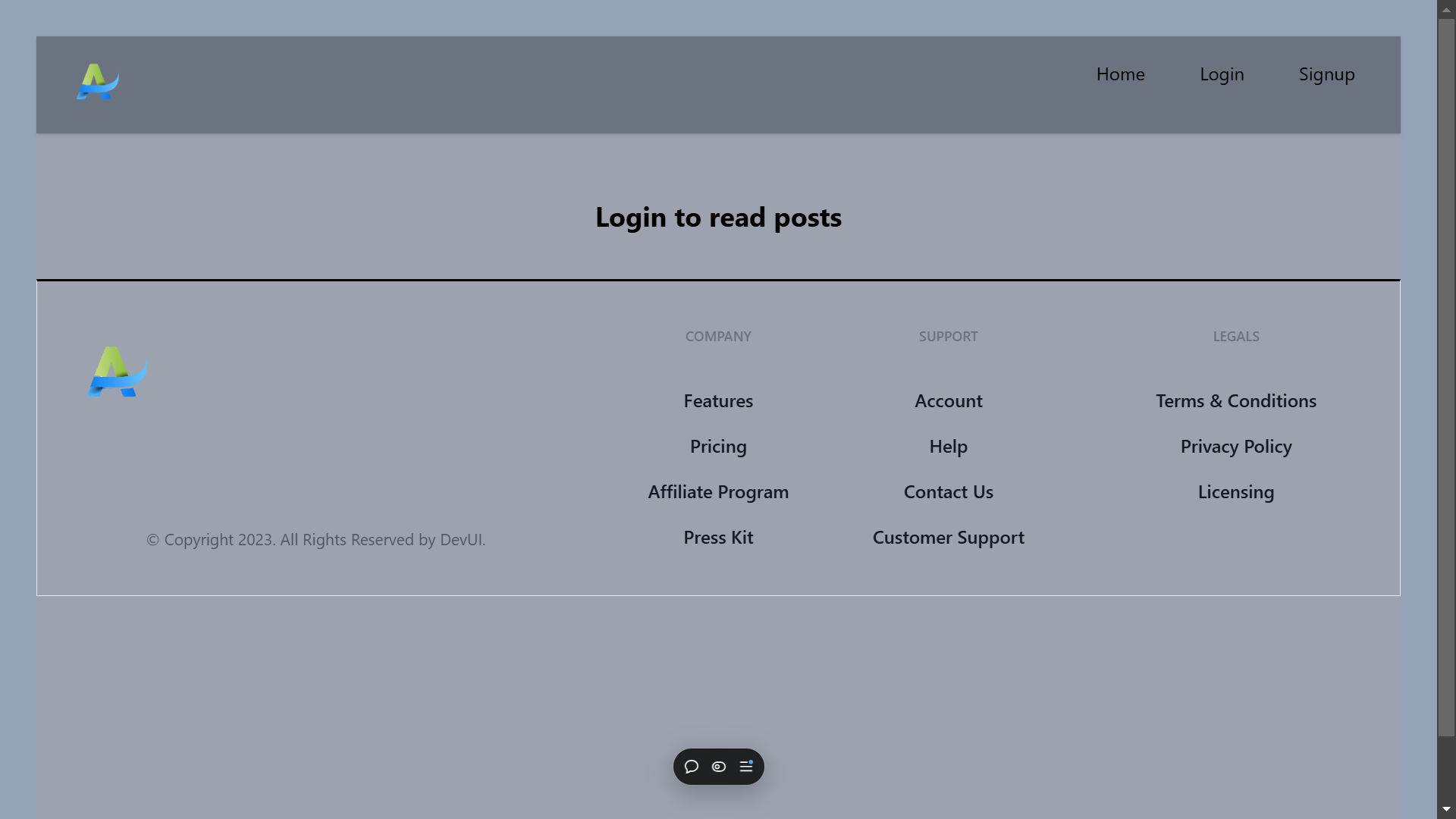
Task: Click Contact Us in the footer
Action: point(948,491)
